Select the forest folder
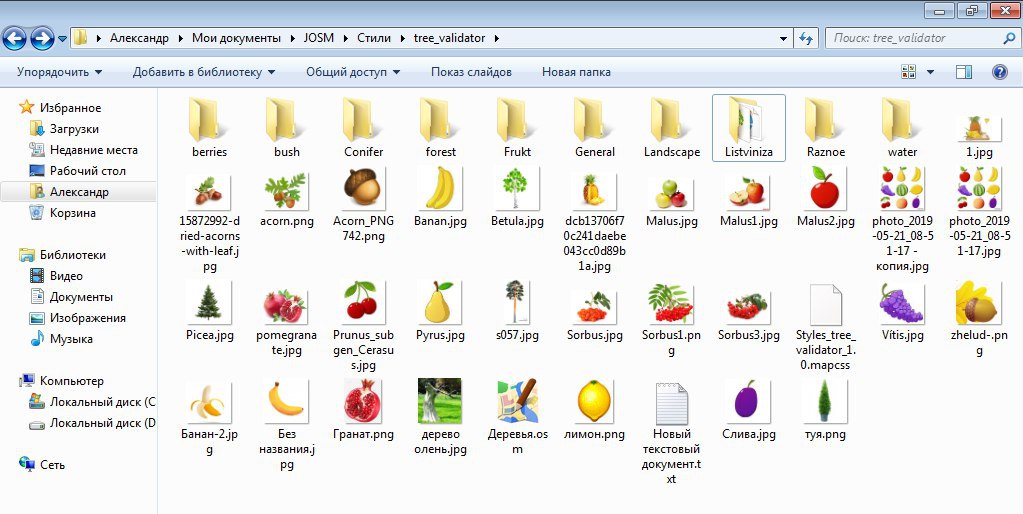 (440, 128)
